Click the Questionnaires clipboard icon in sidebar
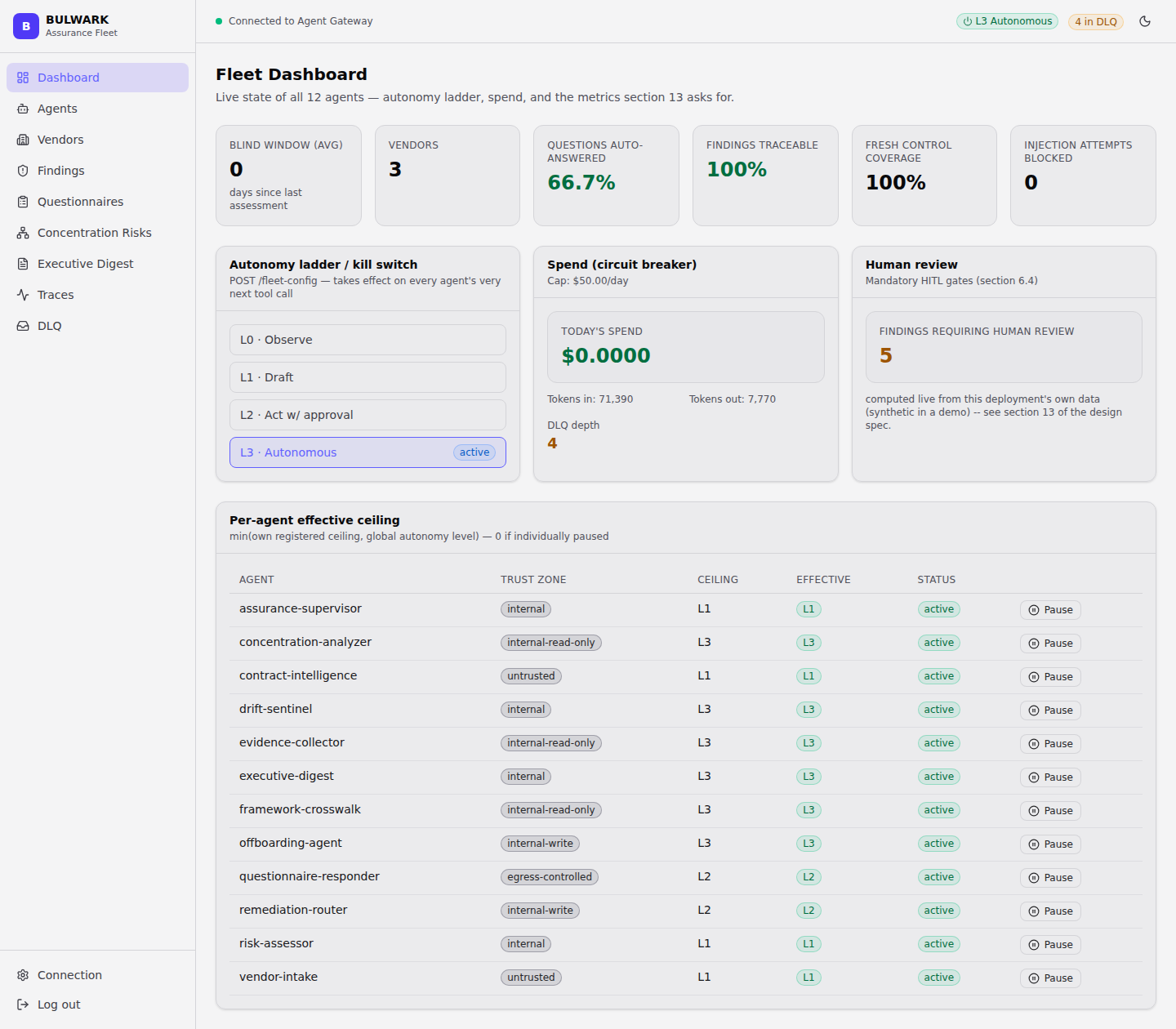This screenshot has height=1029, width=1176. (23, 202)
